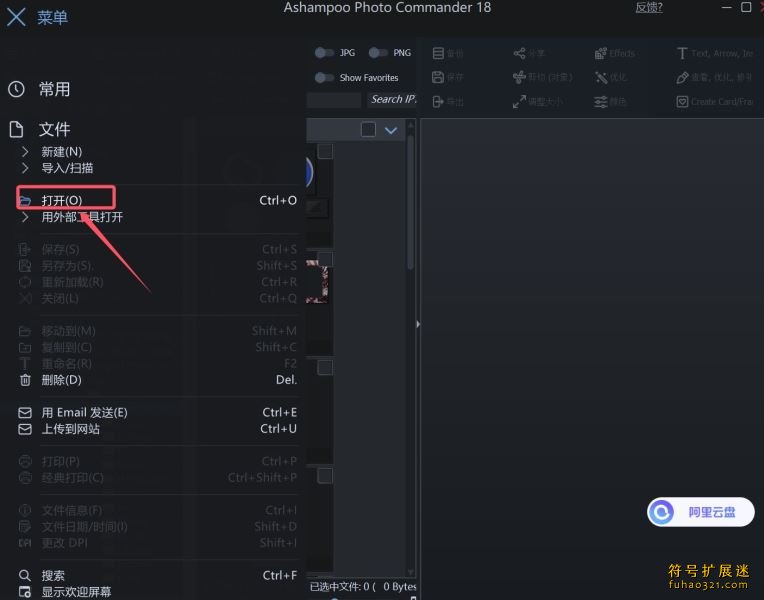
Task: Click the 另存为(S) menu icon
Action: [25, 266]
